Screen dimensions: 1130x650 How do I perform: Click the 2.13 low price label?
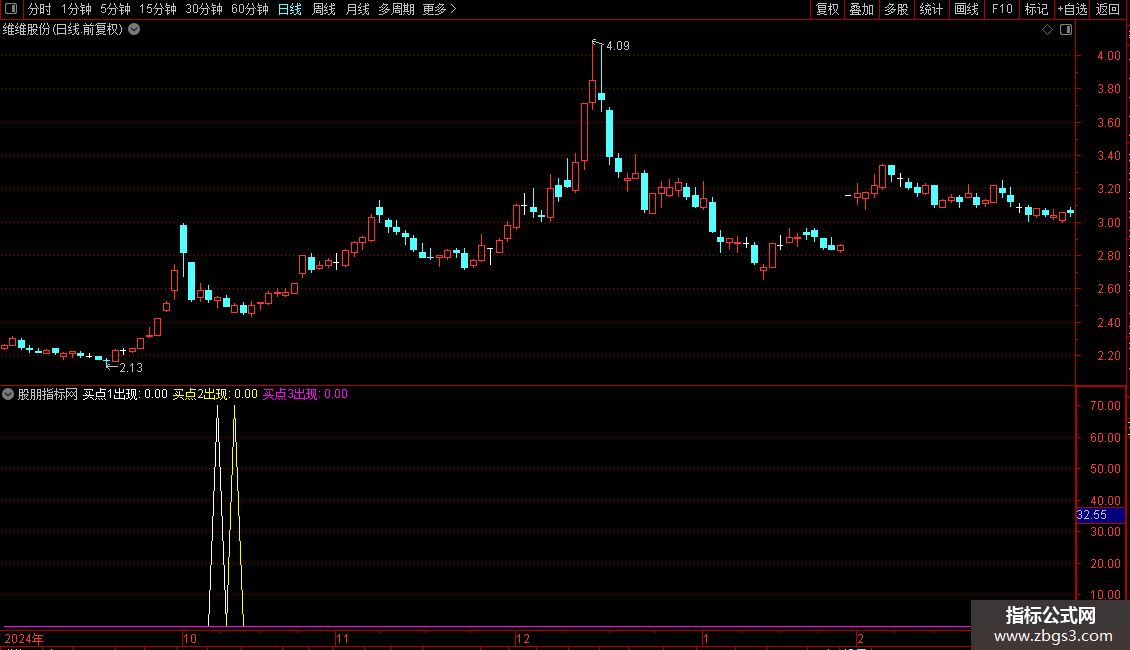[x=130, y=368]
